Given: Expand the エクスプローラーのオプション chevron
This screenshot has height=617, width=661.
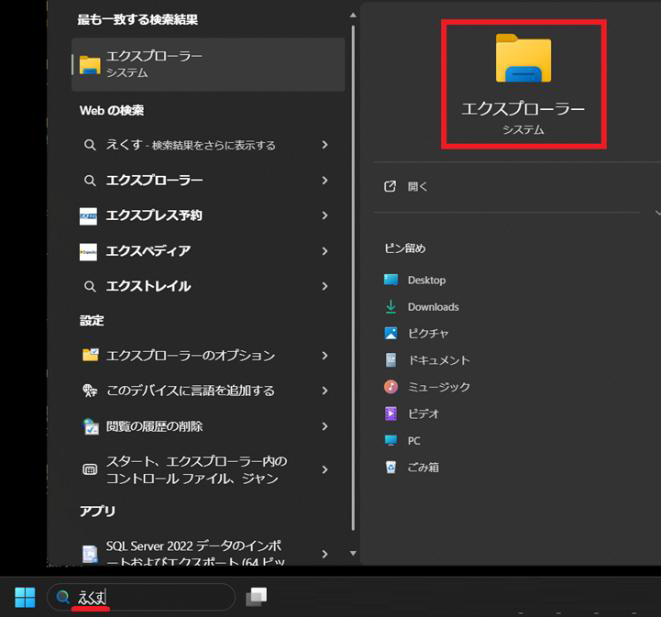Looking at the screenshot, I should [x=325, y=356].
